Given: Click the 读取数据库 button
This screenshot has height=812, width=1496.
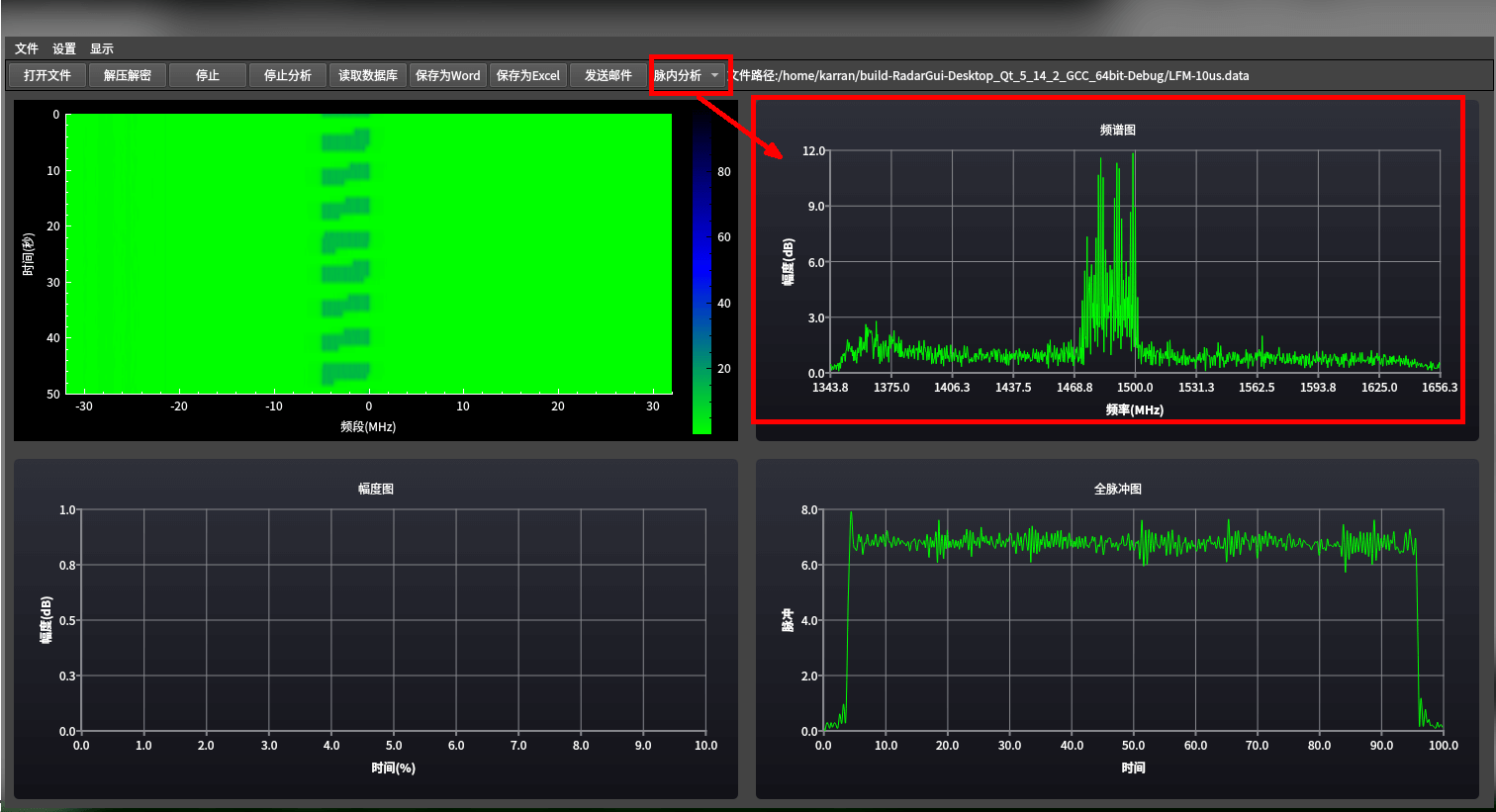Looking at the screenshot, I should coord(368,75).
